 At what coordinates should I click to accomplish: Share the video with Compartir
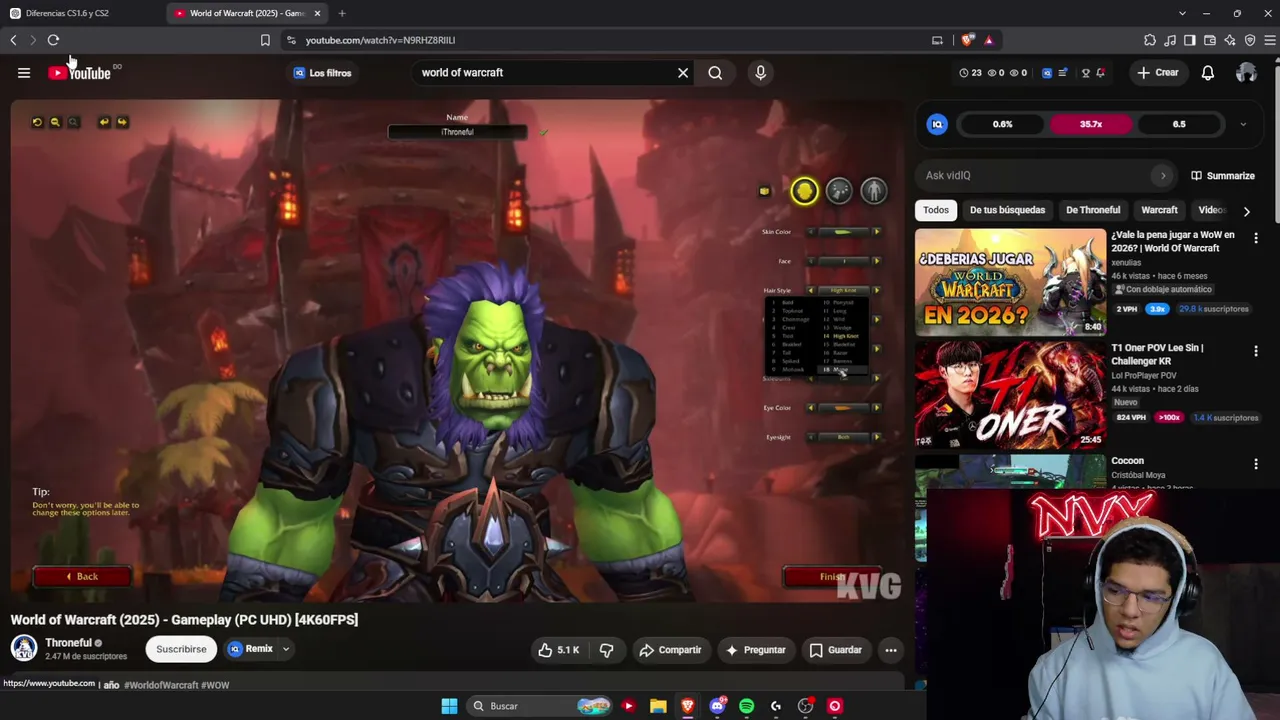pyautogui.click(x=670, y=650)
